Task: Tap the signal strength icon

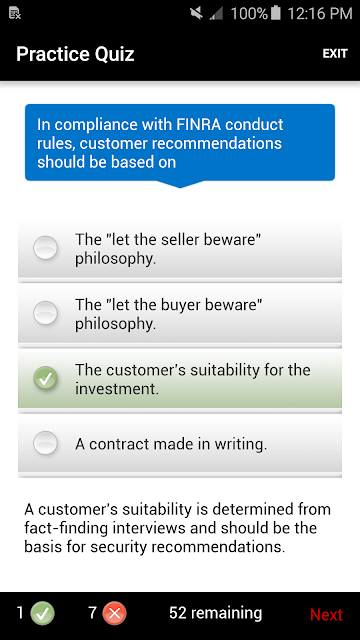Action: (216, 13)
